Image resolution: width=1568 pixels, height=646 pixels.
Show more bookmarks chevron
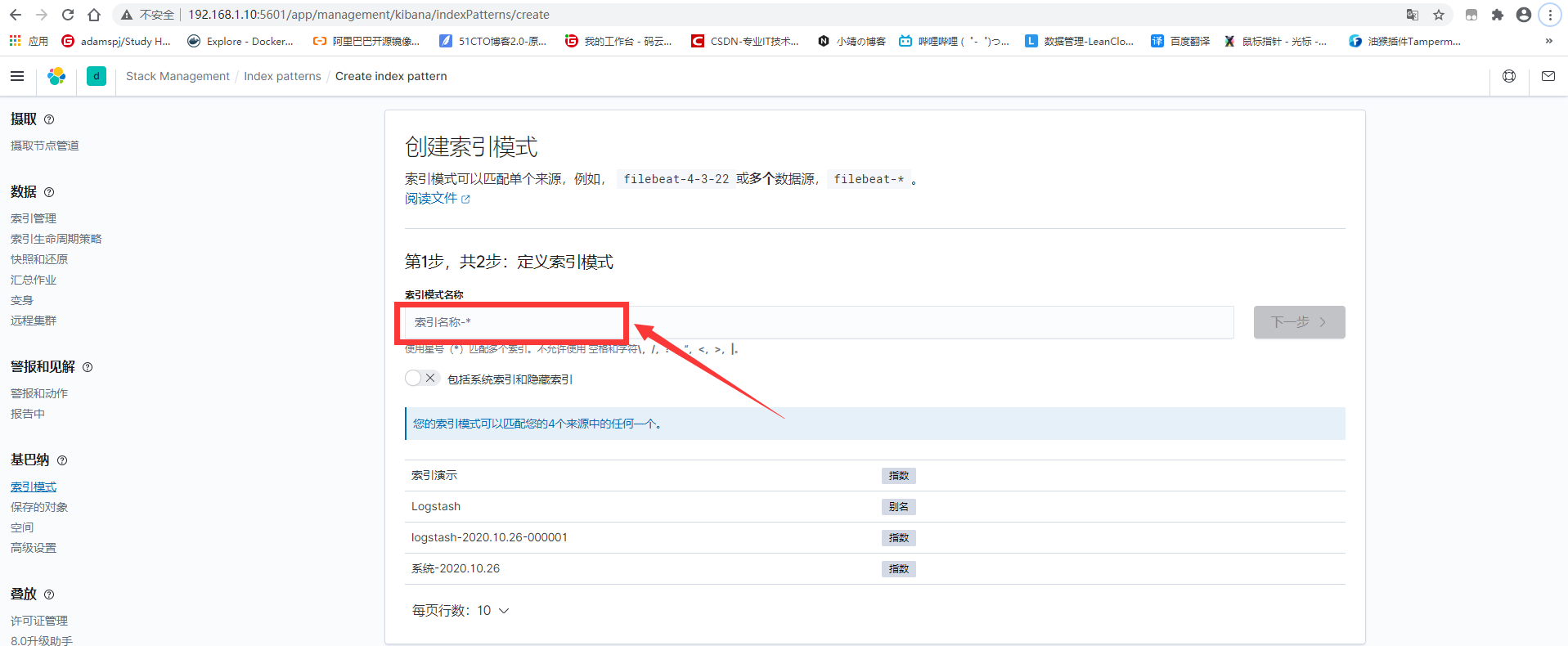[1548, 41]
